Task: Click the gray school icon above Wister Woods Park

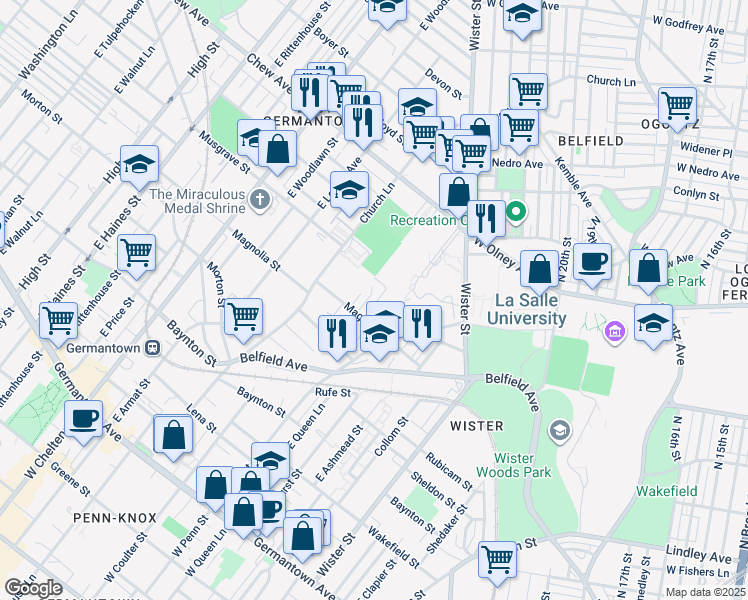Action: point(560,431)
